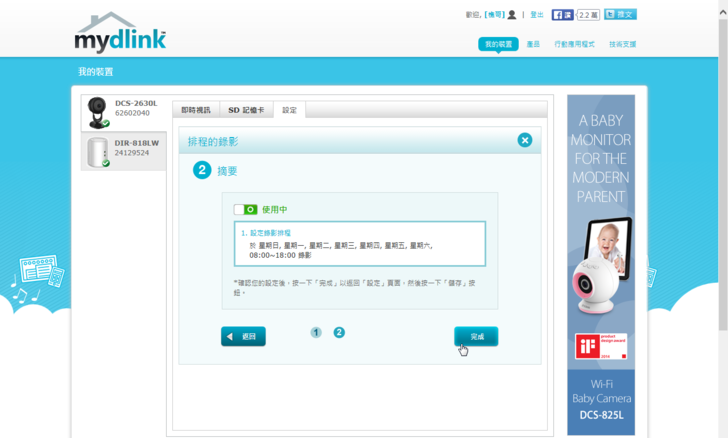Viewport: 728px width, 438px height.
Task: Click the DIR-818LW device number 24129524
Action: click(x=132, y=153)
